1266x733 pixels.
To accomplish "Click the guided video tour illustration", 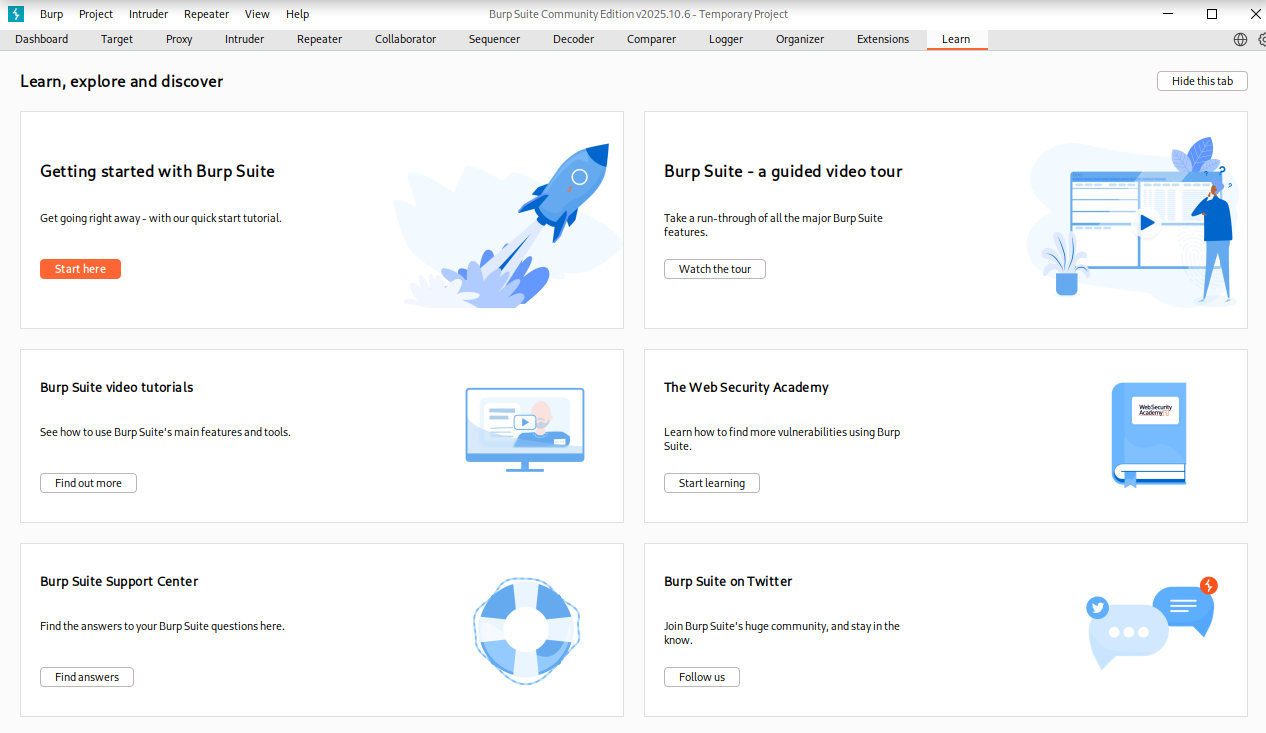I will coord(1134,221).
